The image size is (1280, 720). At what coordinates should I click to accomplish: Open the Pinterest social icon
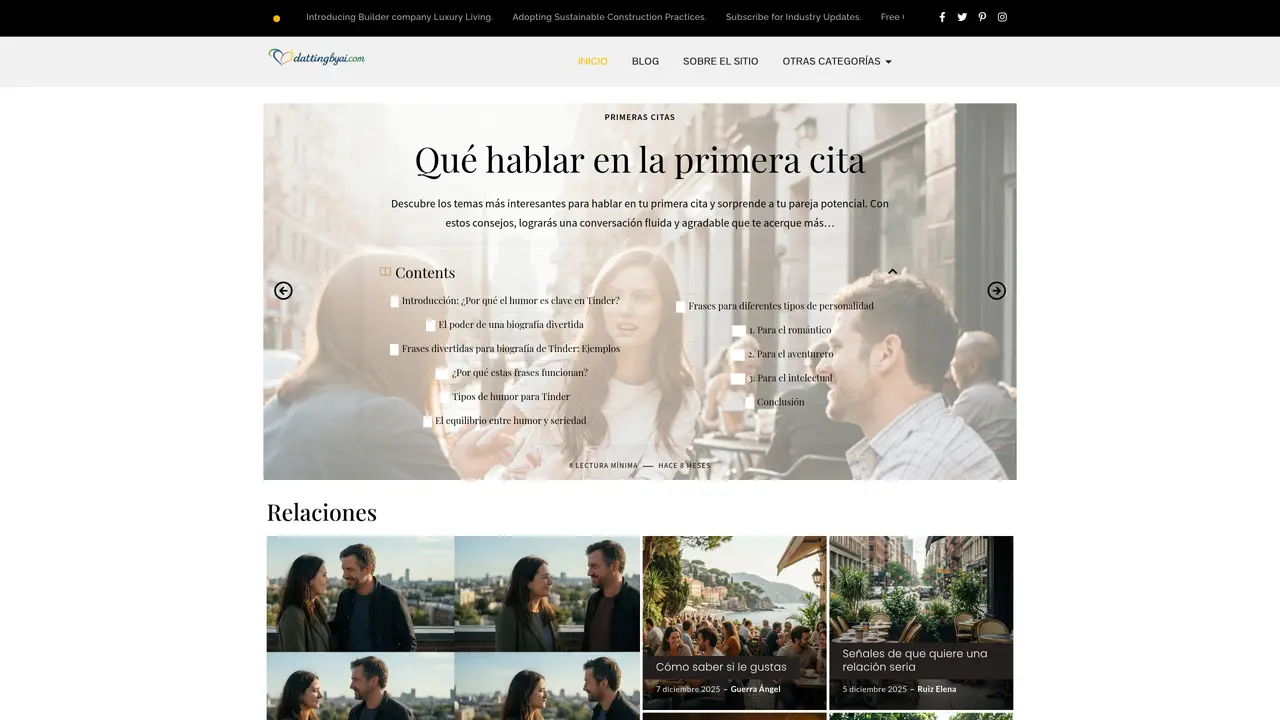982,17
